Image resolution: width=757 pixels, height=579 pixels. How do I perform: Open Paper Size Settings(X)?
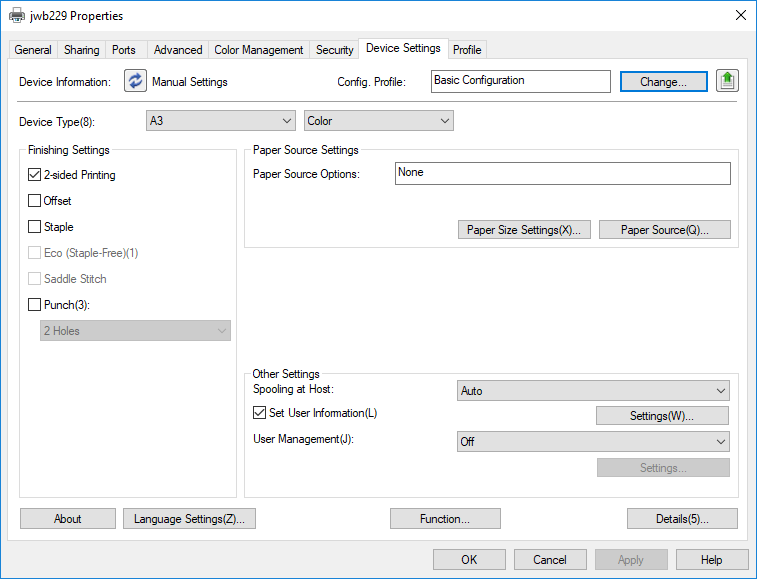tap(524, 230)
